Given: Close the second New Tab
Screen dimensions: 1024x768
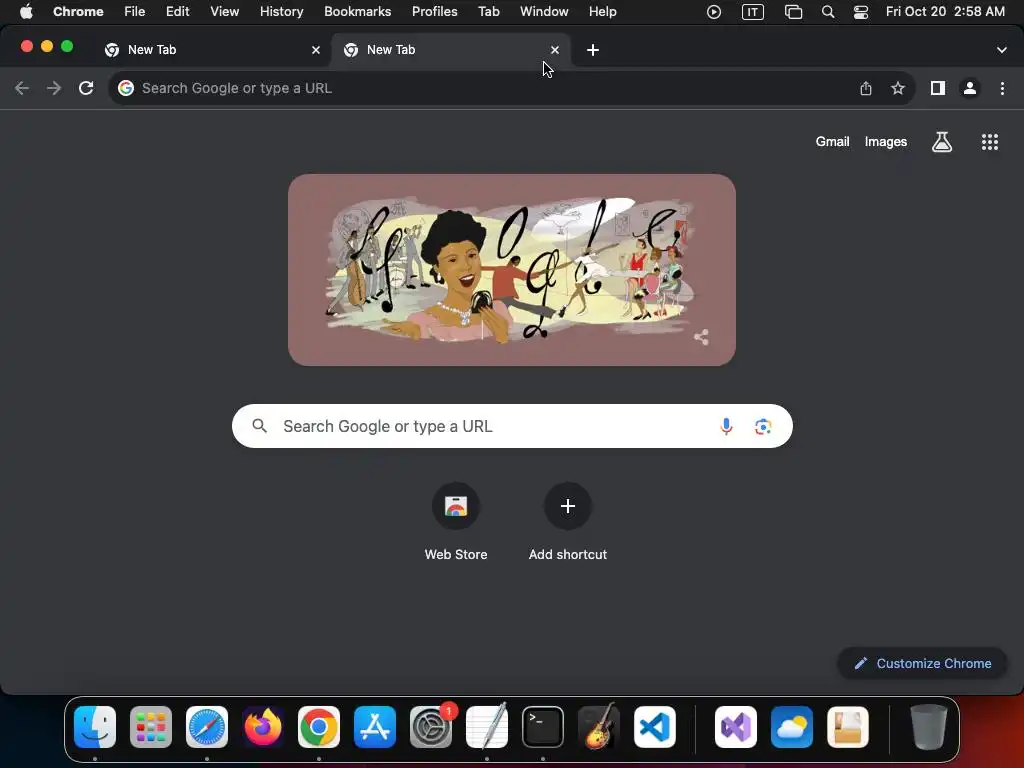Looking at the screenshot, I should (x=555, y=50).
